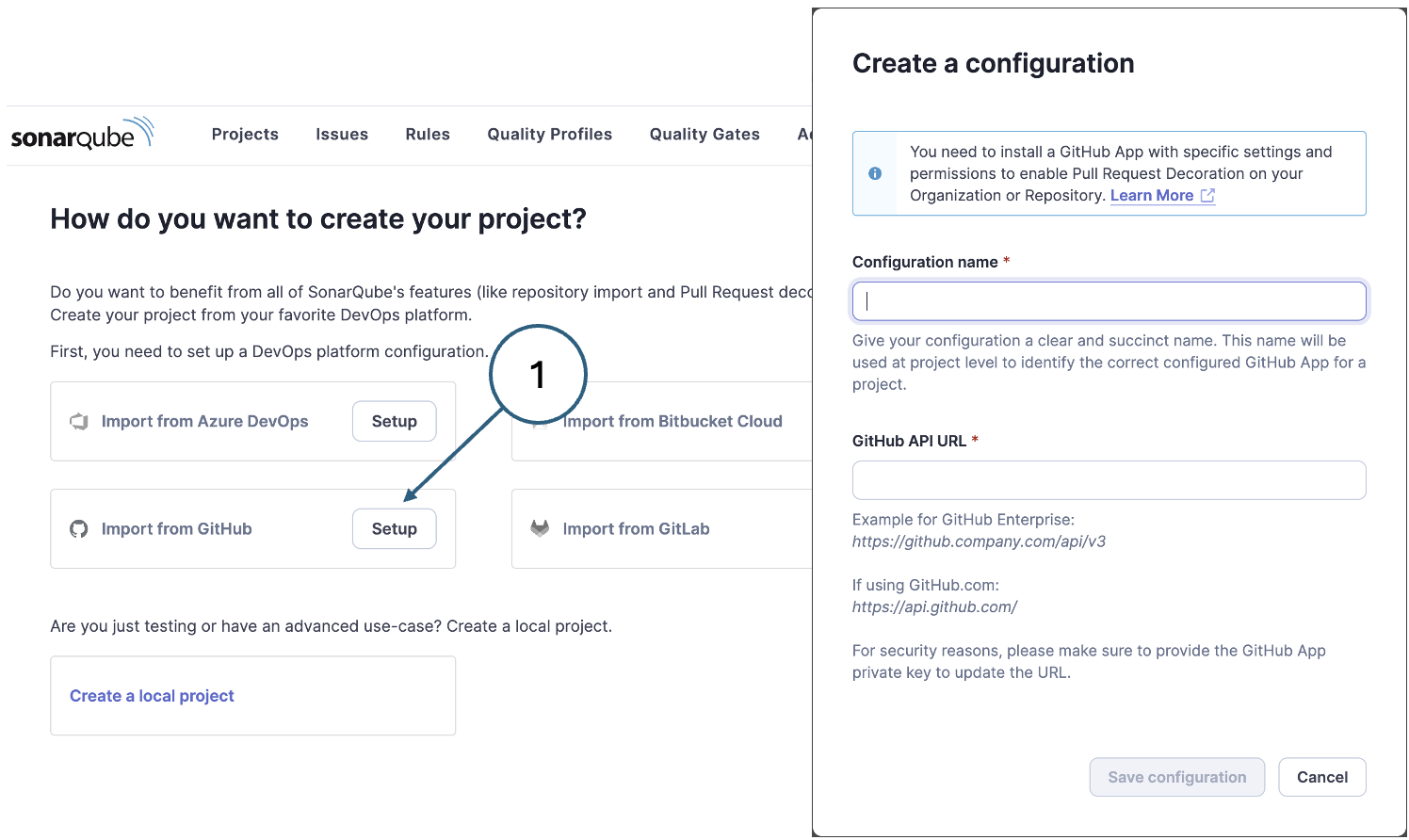Open Quality Profiles in the navigation bar
This screenshot has height=840, width=1409.
(x=550, y=135)
